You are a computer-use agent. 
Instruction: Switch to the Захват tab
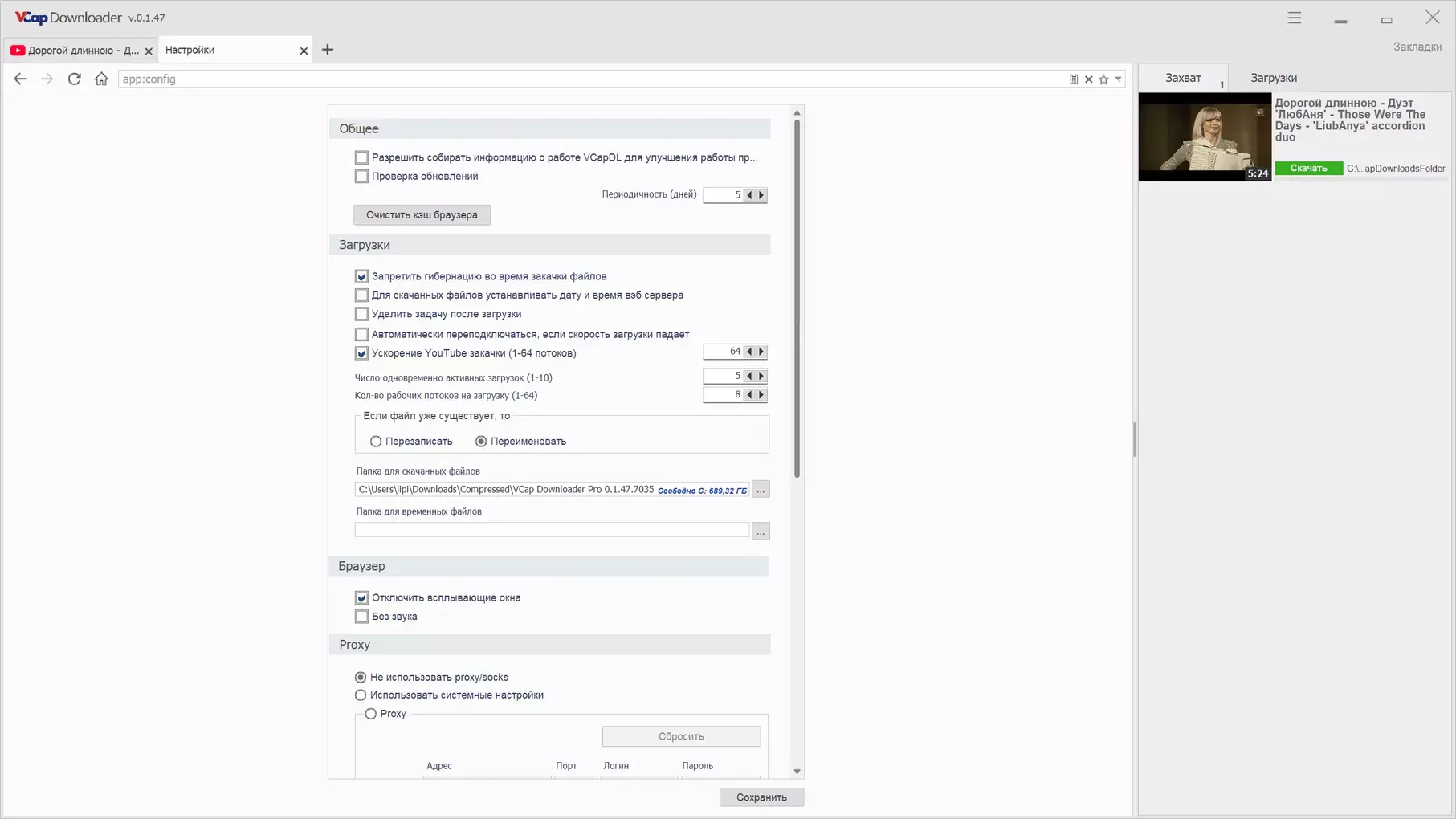[x=1183, y=78]
